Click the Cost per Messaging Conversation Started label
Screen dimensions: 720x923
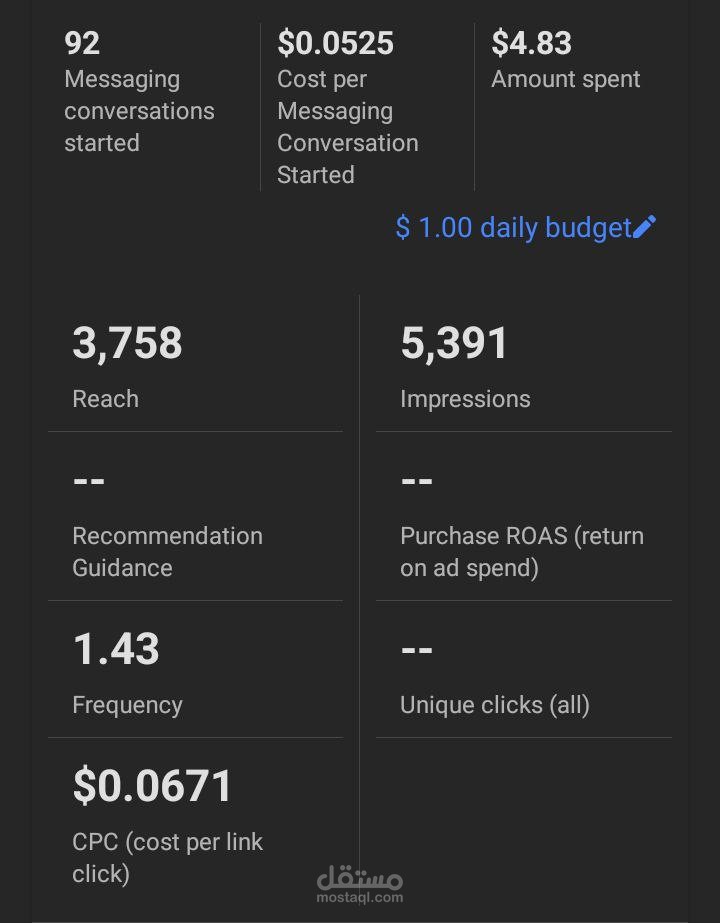(x=348, y=127)
